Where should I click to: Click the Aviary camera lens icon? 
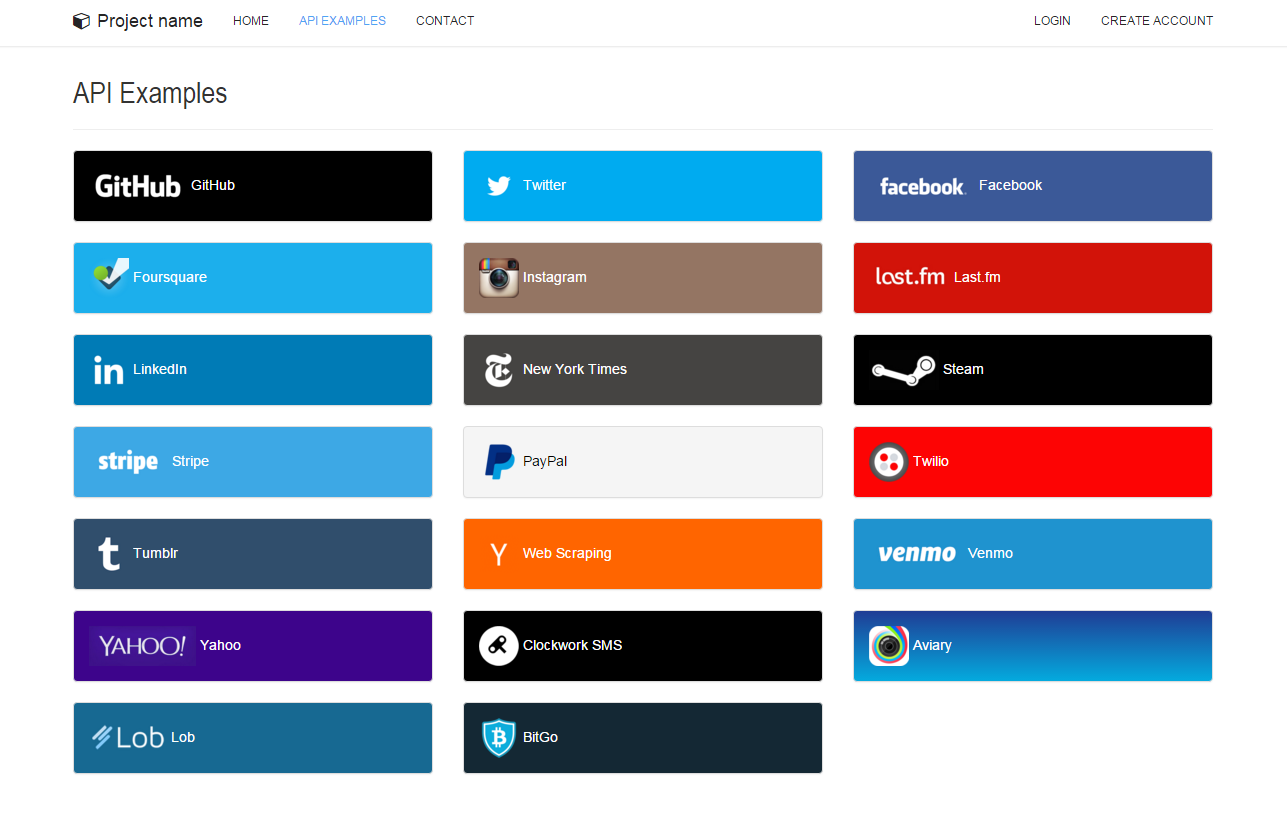[889, 646]
